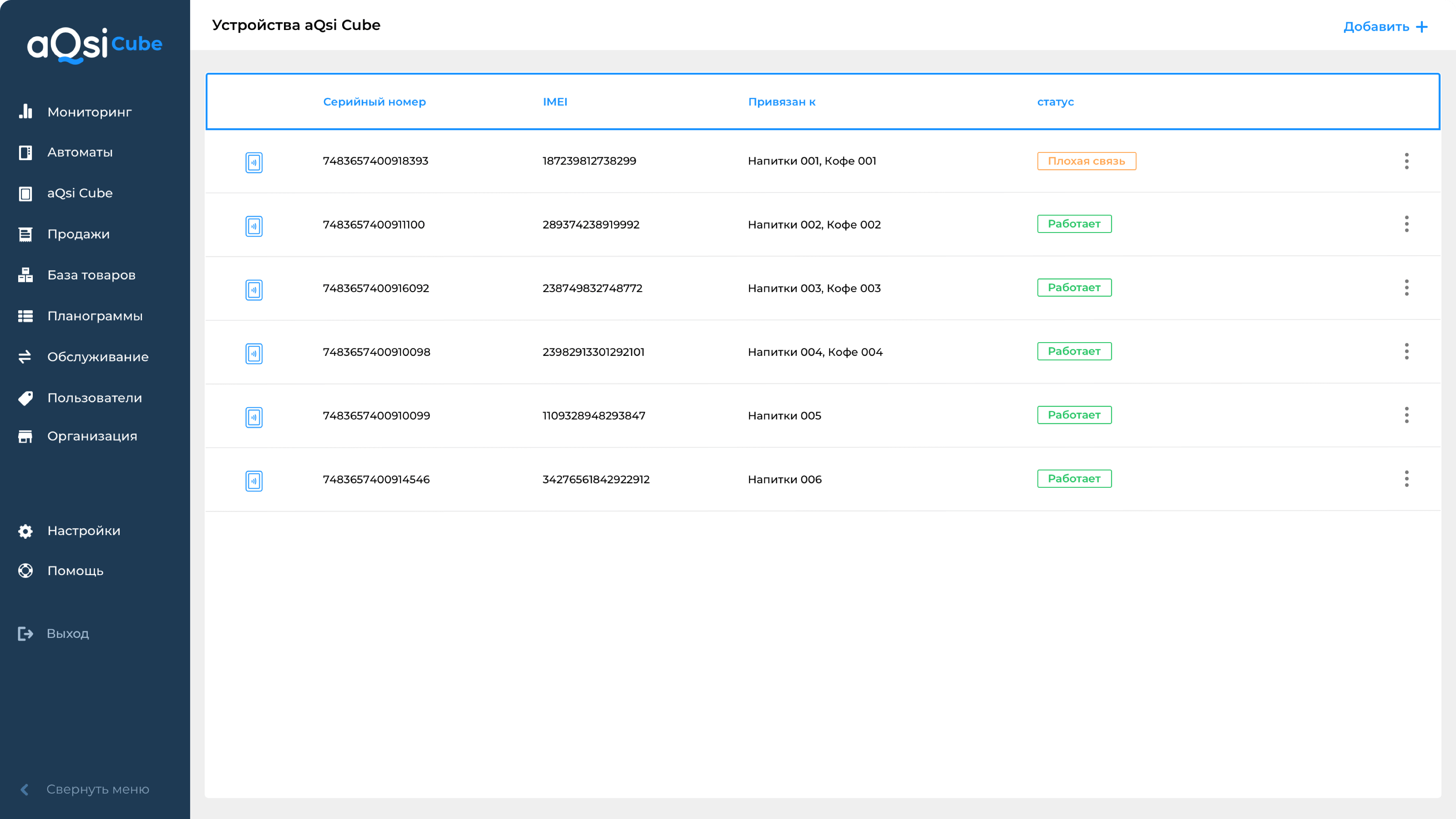Image resolution: width=1456 pixels, height=819 pixels.
Task: Click device icon for serial 7483657400910099
Action: pyautogui.click(x=254, y=417)
